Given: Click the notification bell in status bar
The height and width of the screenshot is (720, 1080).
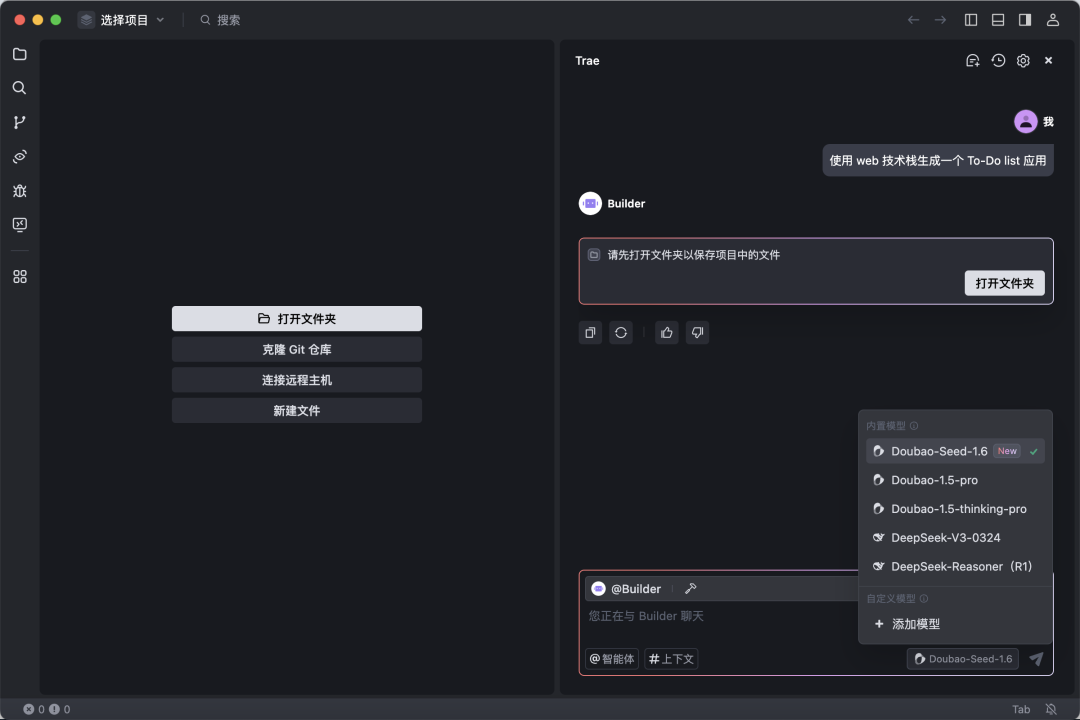Looking at the screenshot, I should (1051, 709).
